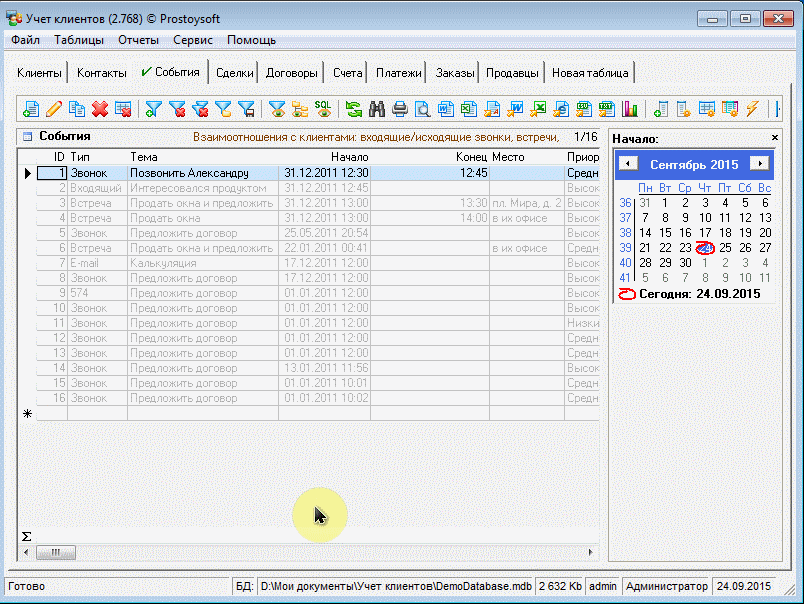
Task: Click the Сегодня: 24.09.2015 link
Action: pos(700,294)
